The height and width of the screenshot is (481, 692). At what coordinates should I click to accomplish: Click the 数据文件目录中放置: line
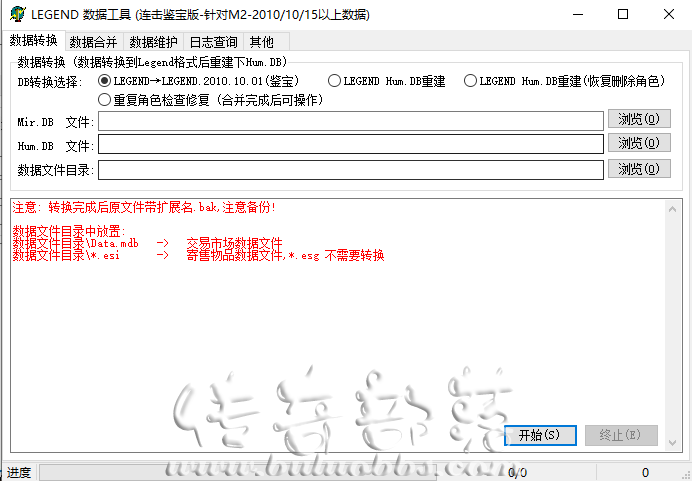(69, 231)
